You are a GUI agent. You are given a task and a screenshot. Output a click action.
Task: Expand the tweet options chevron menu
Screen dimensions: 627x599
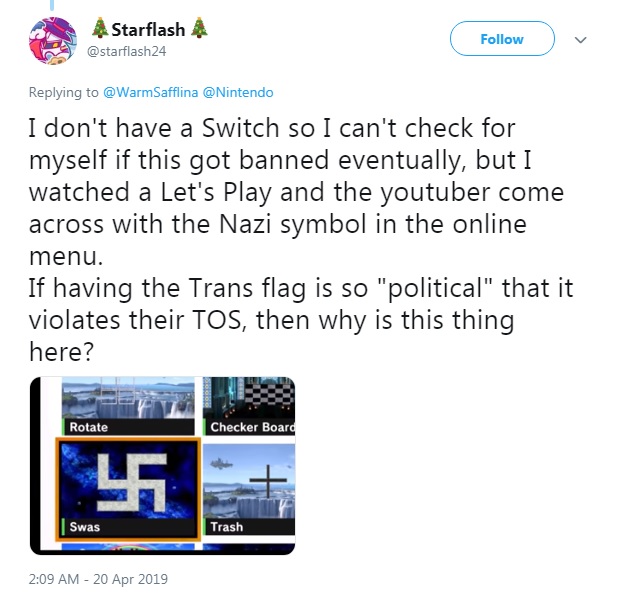[580, 40]
